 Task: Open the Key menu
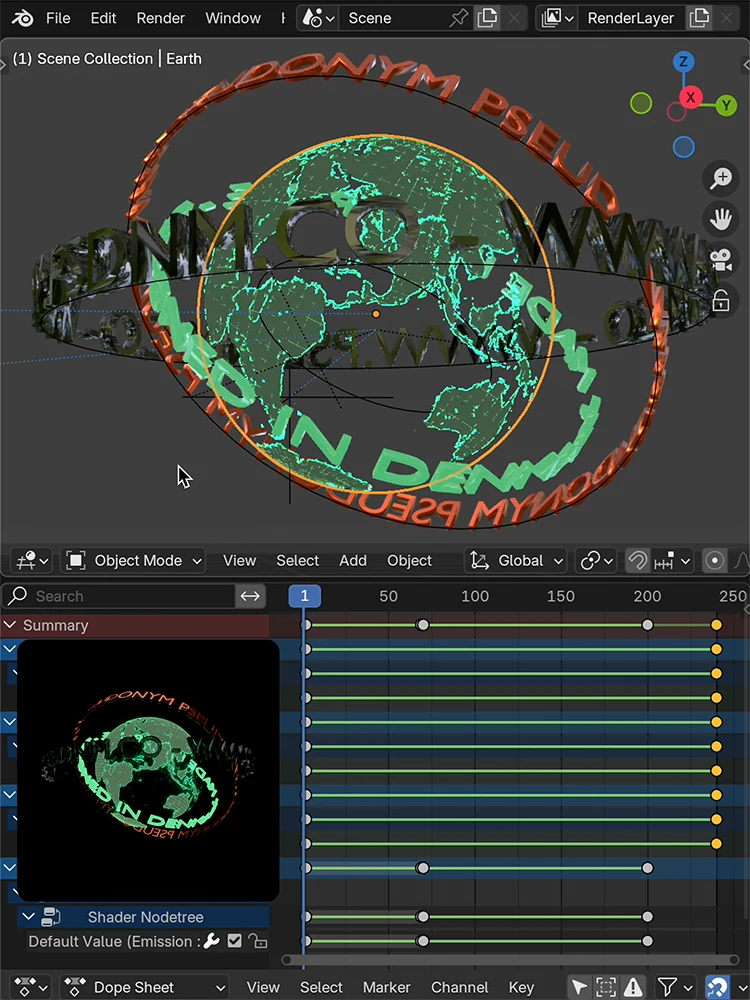click(x=521, y=988)
